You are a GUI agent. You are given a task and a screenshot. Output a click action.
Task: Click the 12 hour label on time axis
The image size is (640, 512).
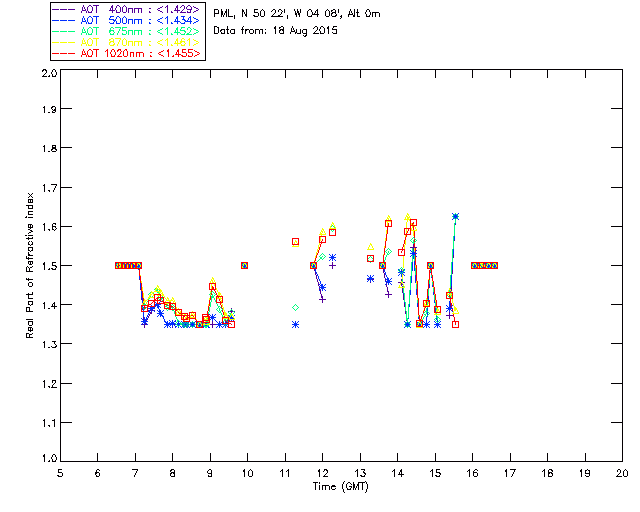[322, 473]
